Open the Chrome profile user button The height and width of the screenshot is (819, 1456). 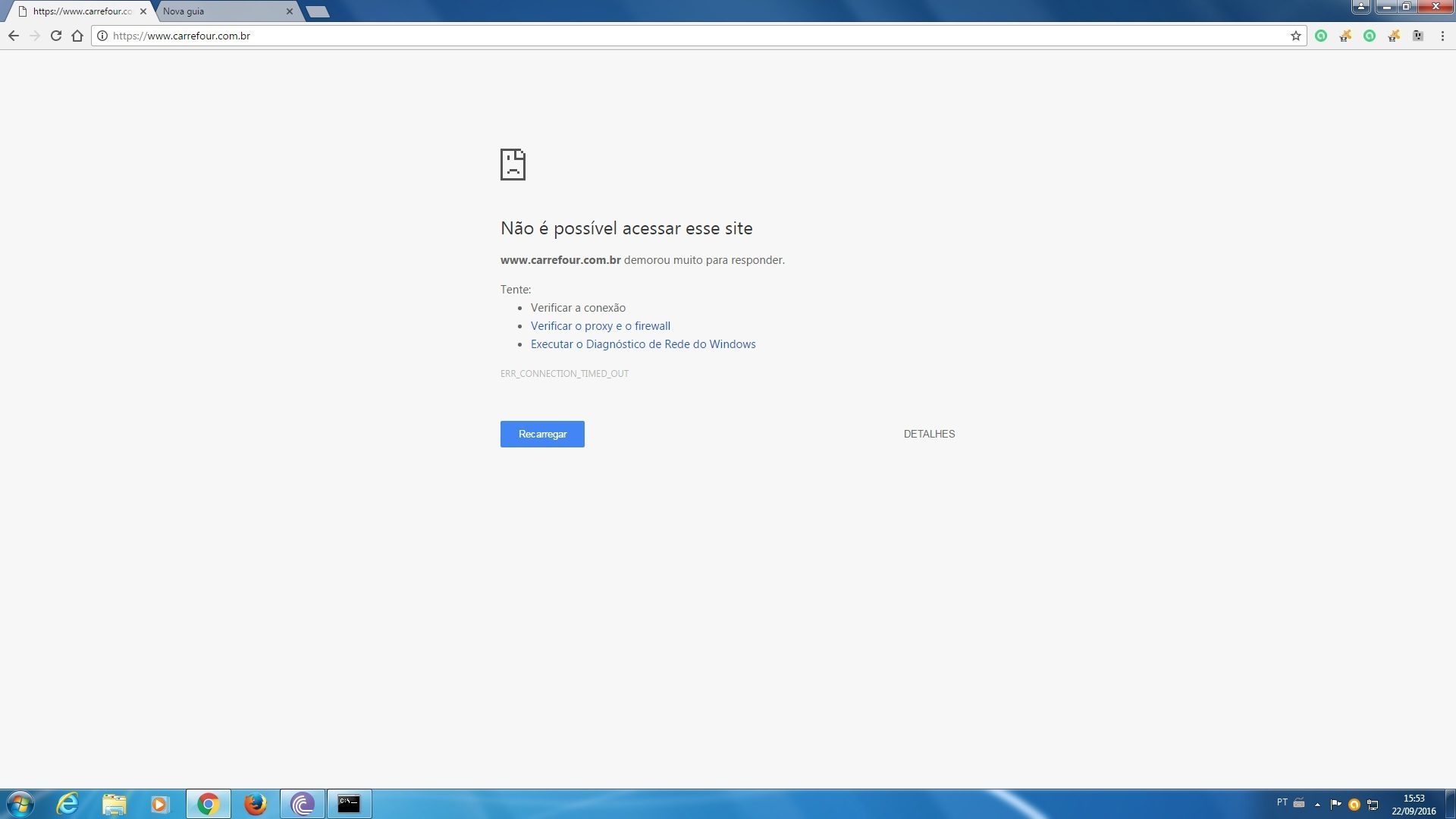tap(1361, 7)
